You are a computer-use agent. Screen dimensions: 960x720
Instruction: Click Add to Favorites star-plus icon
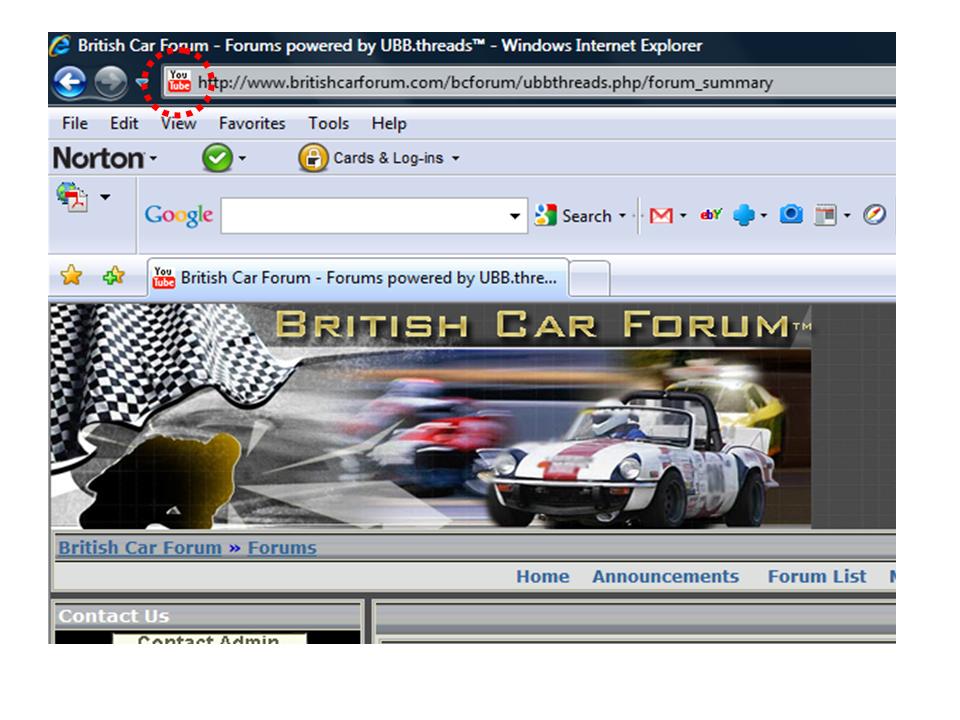coord(114,277)
